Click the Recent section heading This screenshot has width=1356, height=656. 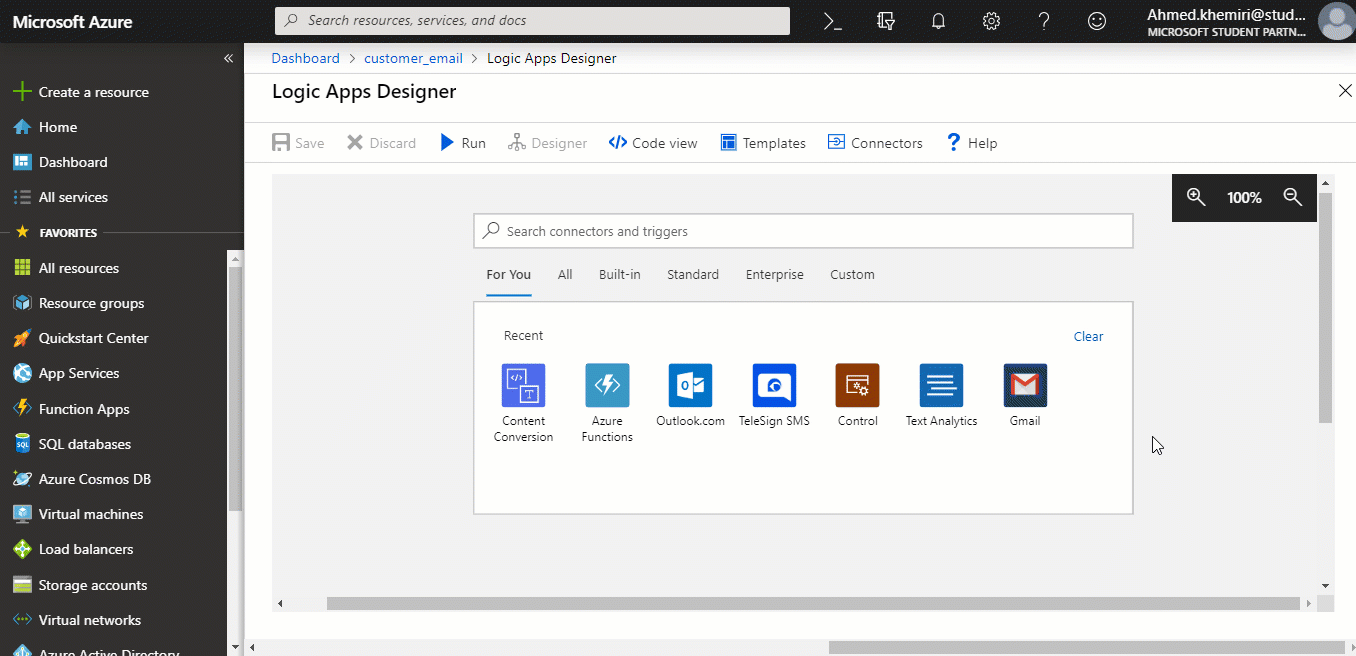click(x=524, y=336)
